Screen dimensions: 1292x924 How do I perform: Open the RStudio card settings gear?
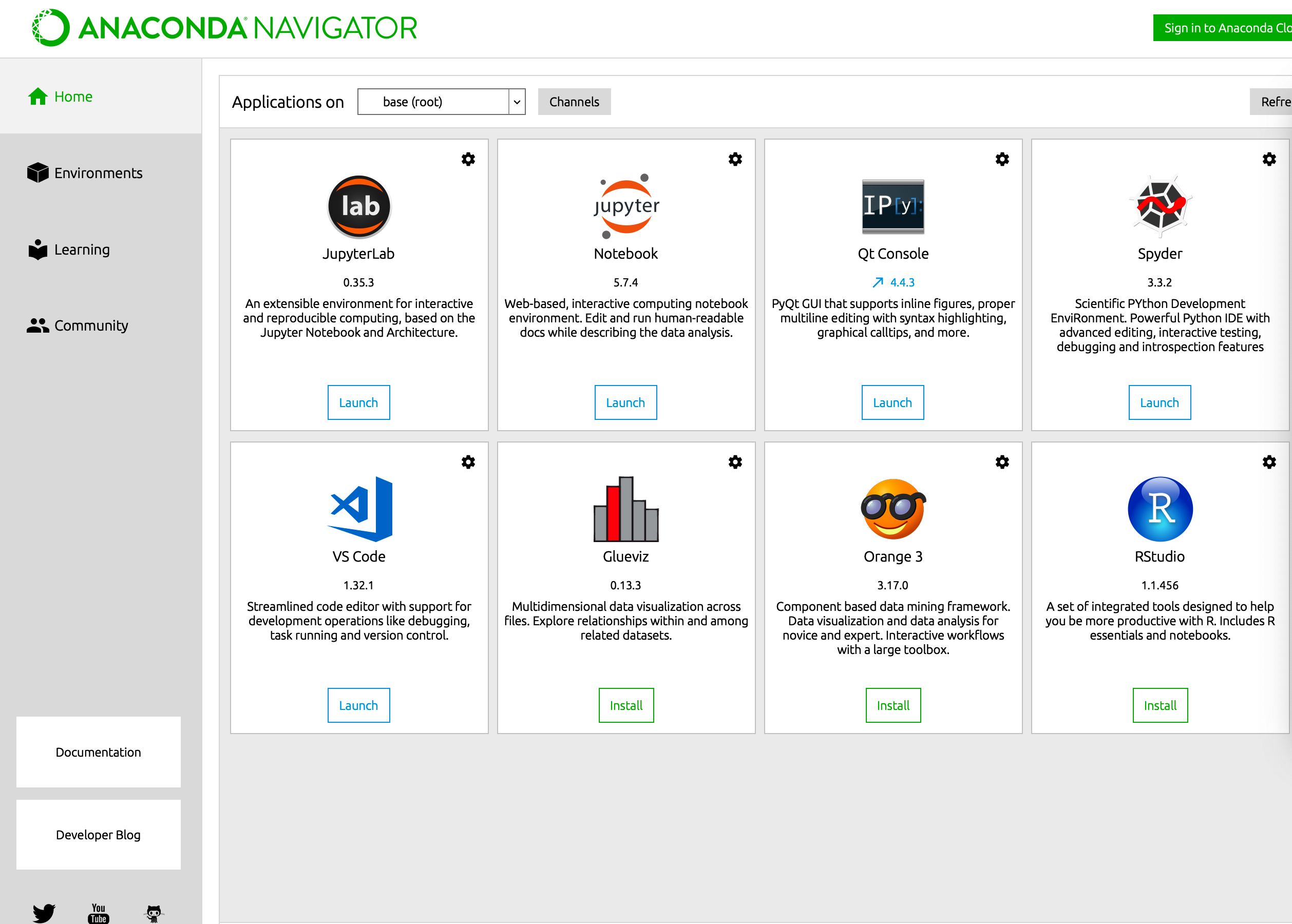pyautogui.click(x=1269, y=462)
